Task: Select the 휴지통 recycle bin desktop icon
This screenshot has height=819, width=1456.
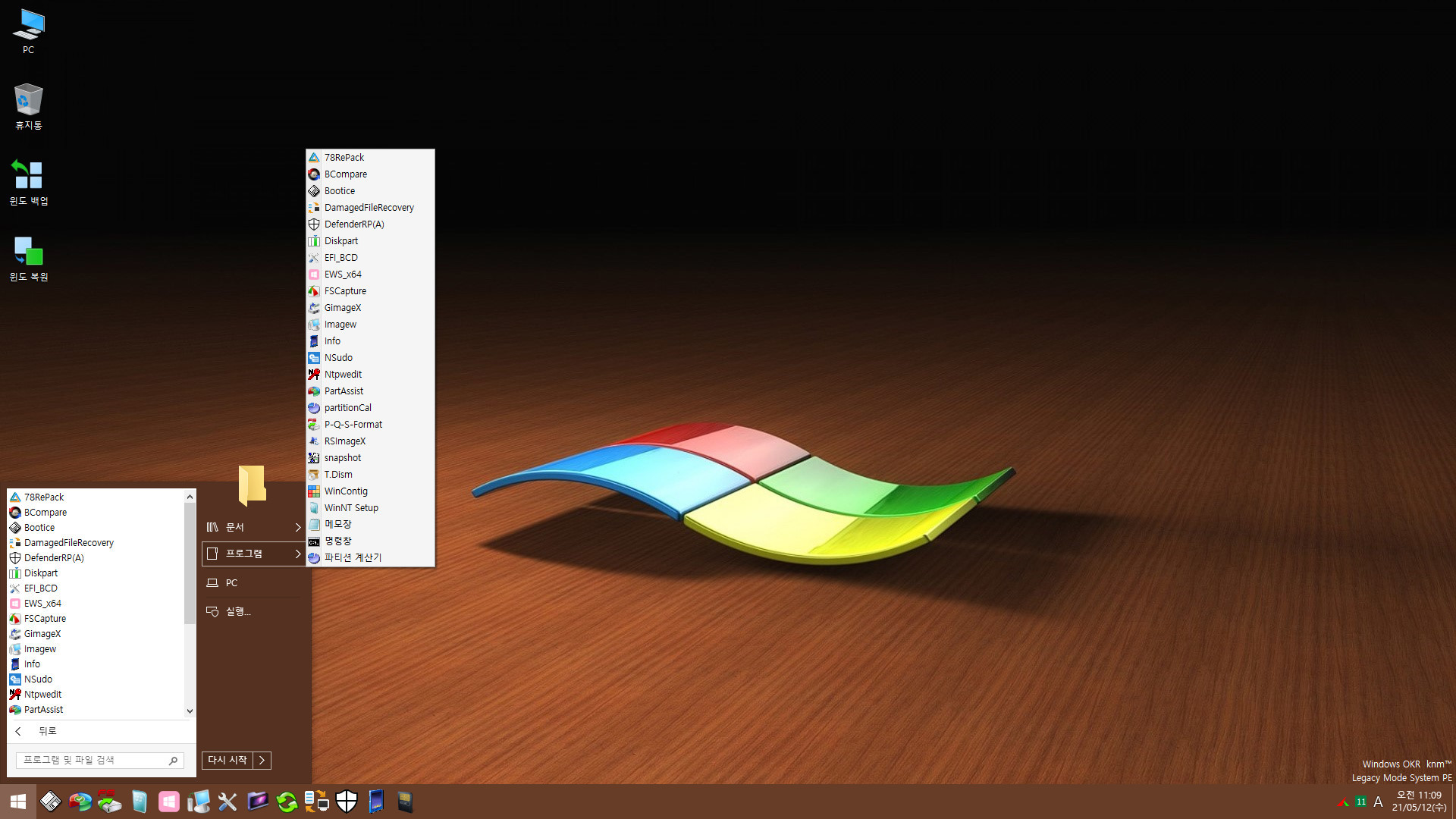Action: click(29, 107)
